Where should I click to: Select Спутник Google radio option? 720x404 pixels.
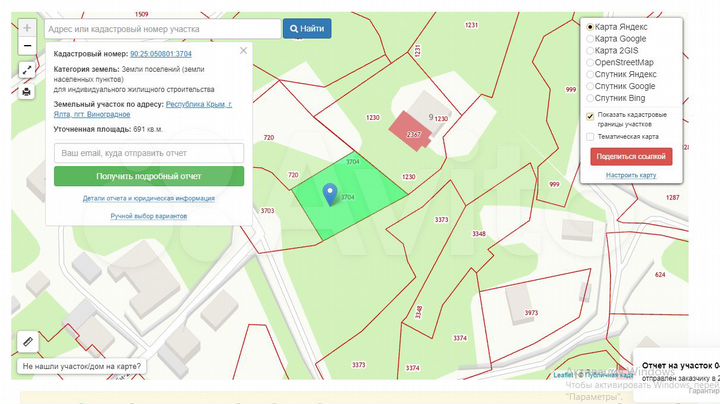(x=590, y=86)
